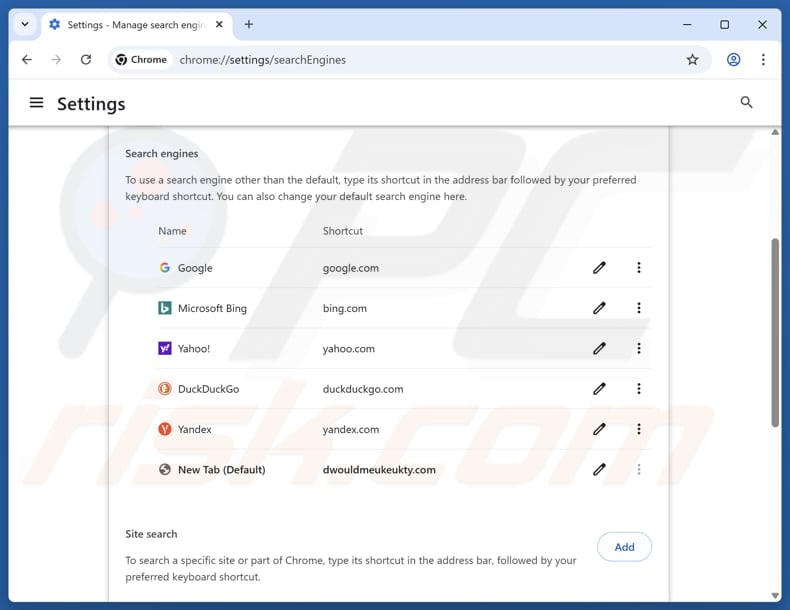Click the scrollbar up arrow
This screenshot has height=610, width=790.
[x=775, y=132]
